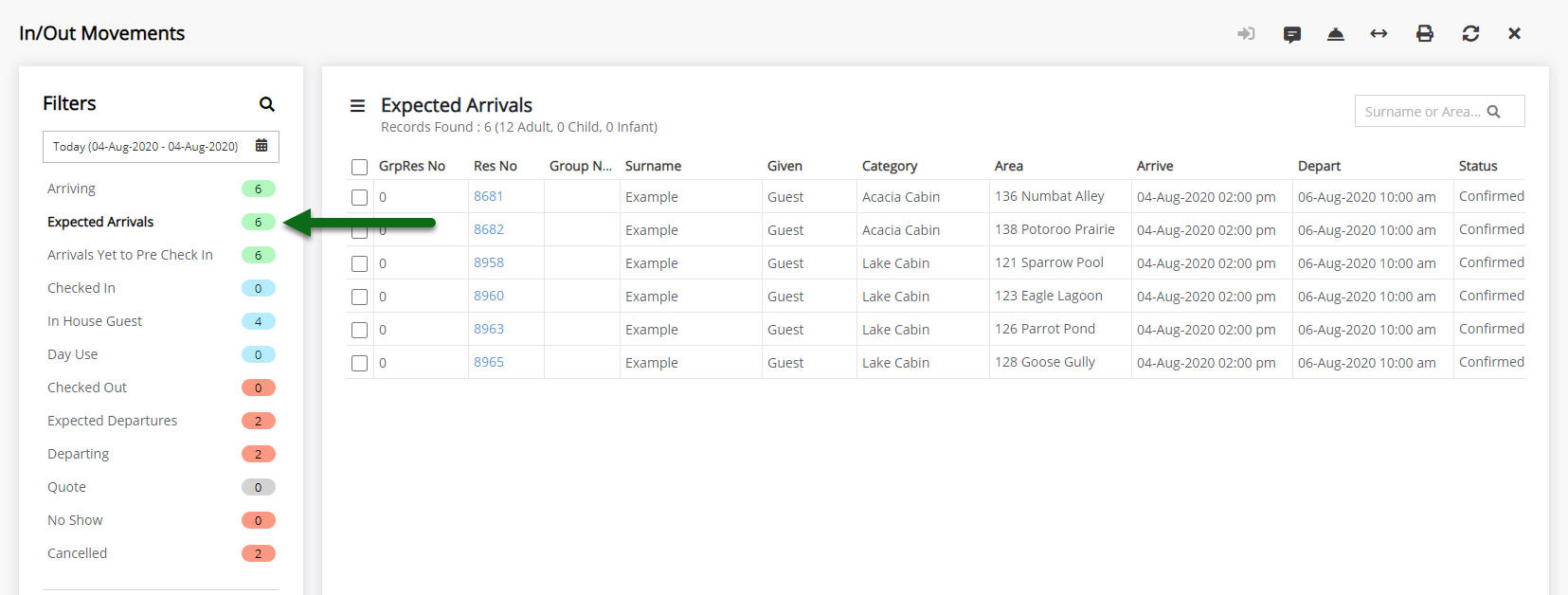
Task: Open the Today date range selector
Action: 161,147
